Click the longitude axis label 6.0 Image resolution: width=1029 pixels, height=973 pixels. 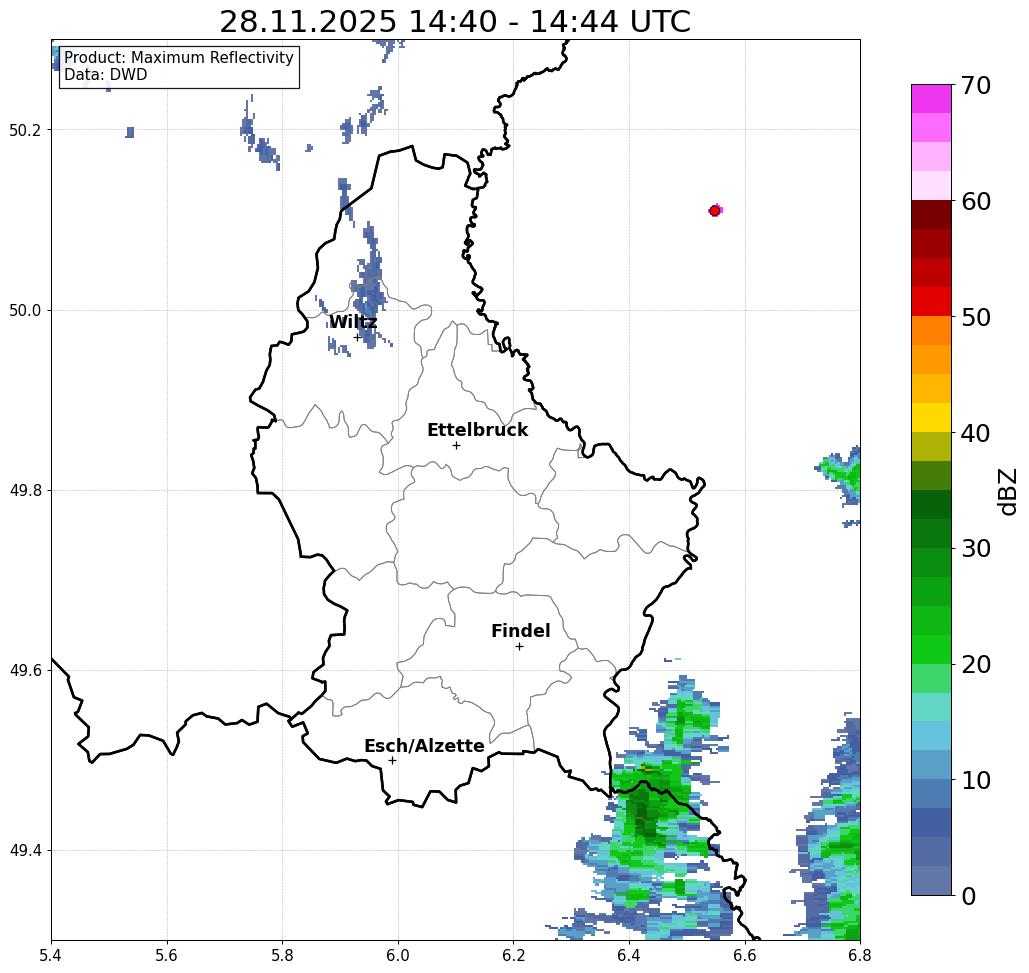(x=398, y=955)
